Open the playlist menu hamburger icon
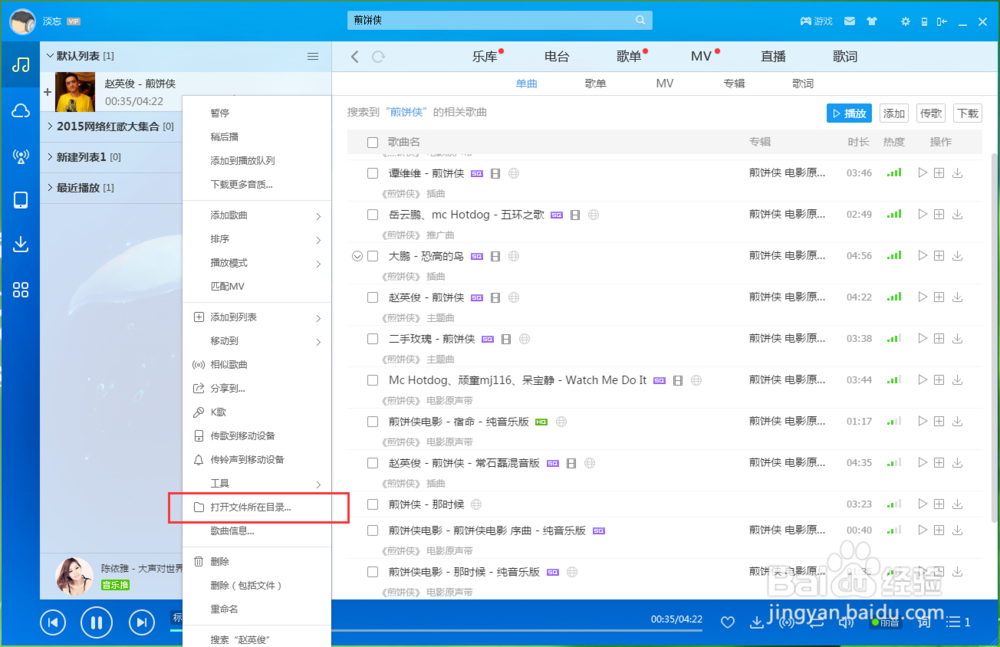 pyautogui.click(x=312, y=56)
